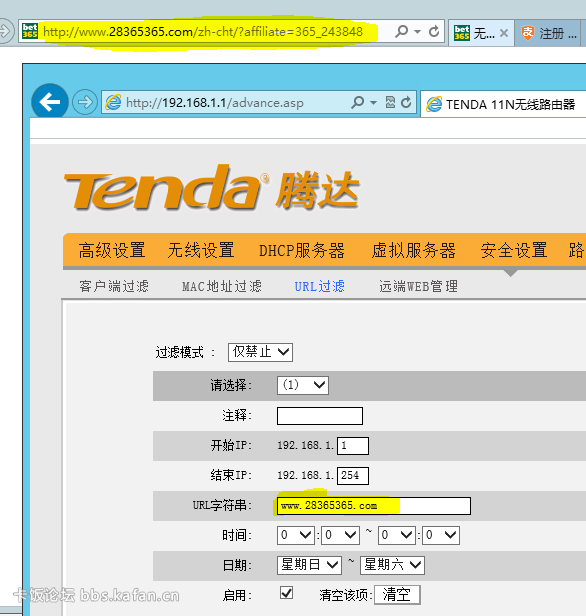Click the URL字符串 input field
The height and width of the screenshot is (616, 586).
click(x=374, y=506)
